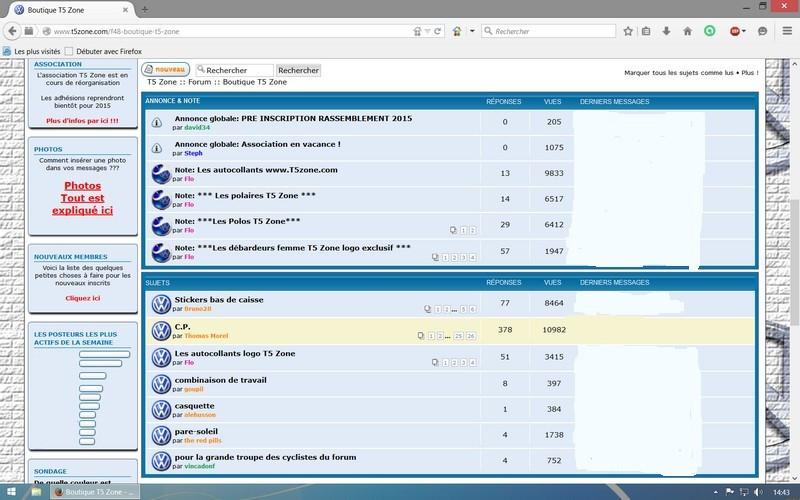Open dropdown arrow next to colored house icon
Screen dimensions: 800x500
472,31
